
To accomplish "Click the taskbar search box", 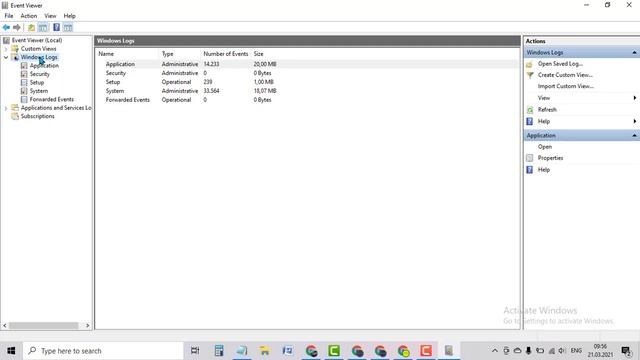I will click(x=103, y=351).
